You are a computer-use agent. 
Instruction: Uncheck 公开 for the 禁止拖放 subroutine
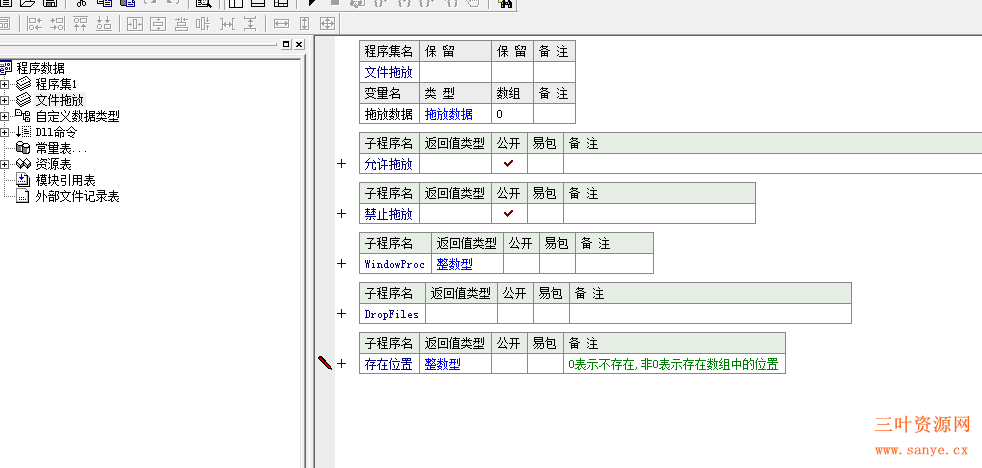(509, 213)
